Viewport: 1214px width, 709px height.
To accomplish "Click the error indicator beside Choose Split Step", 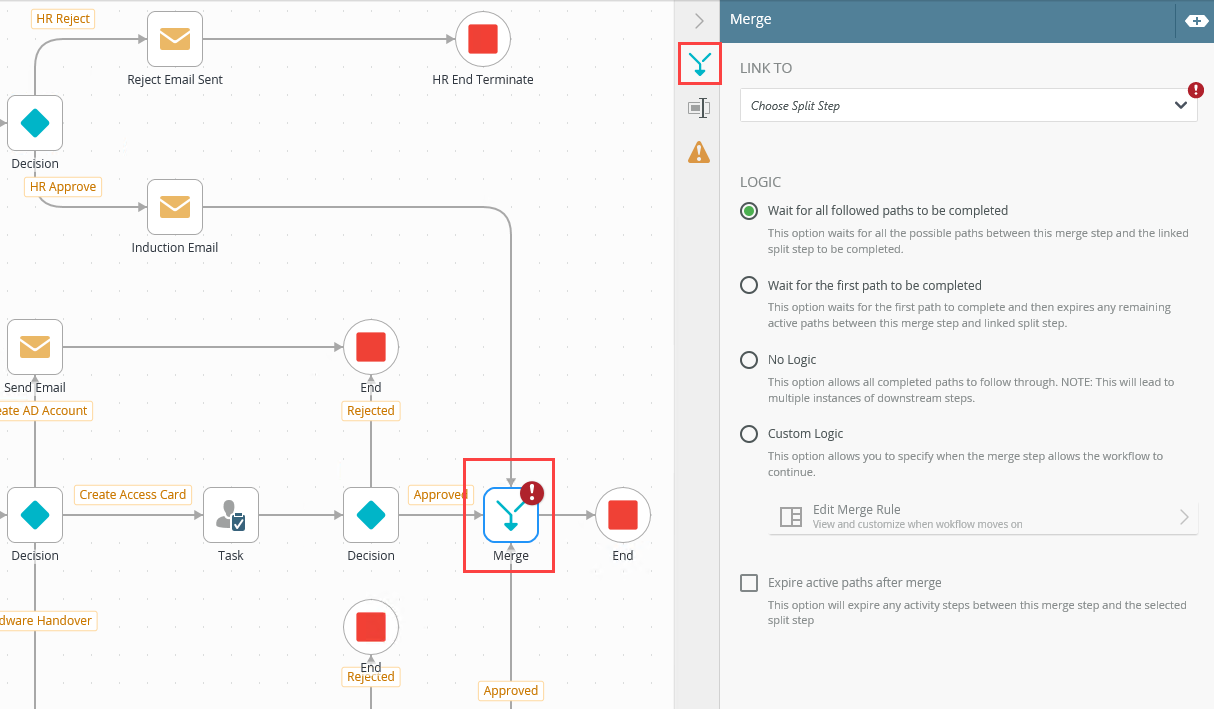I will click(x=1195, y=91).
